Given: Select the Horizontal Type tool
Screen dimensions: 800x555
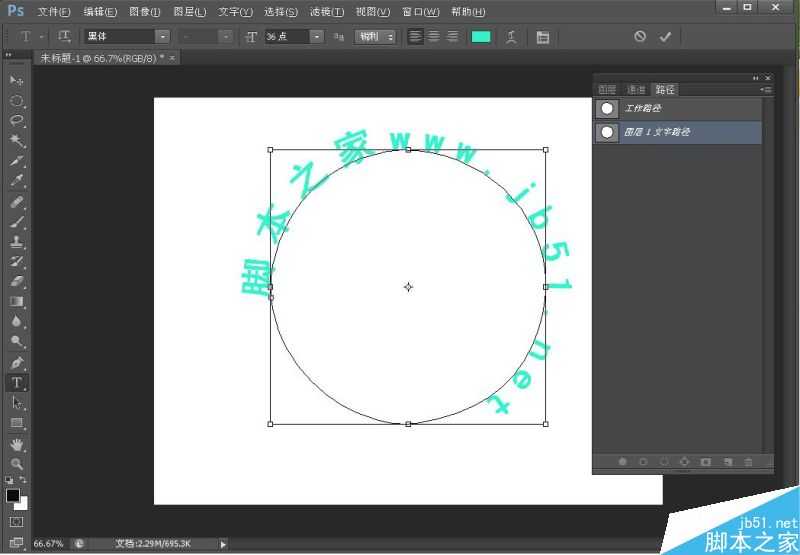Looking at the screenshot, I should pos(17,383).
